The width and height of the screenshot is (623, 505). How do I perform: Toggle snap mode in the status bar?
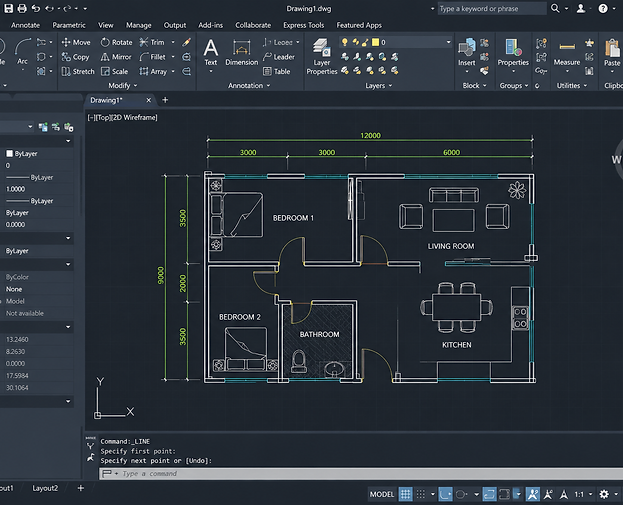click(x=421, y=494)
